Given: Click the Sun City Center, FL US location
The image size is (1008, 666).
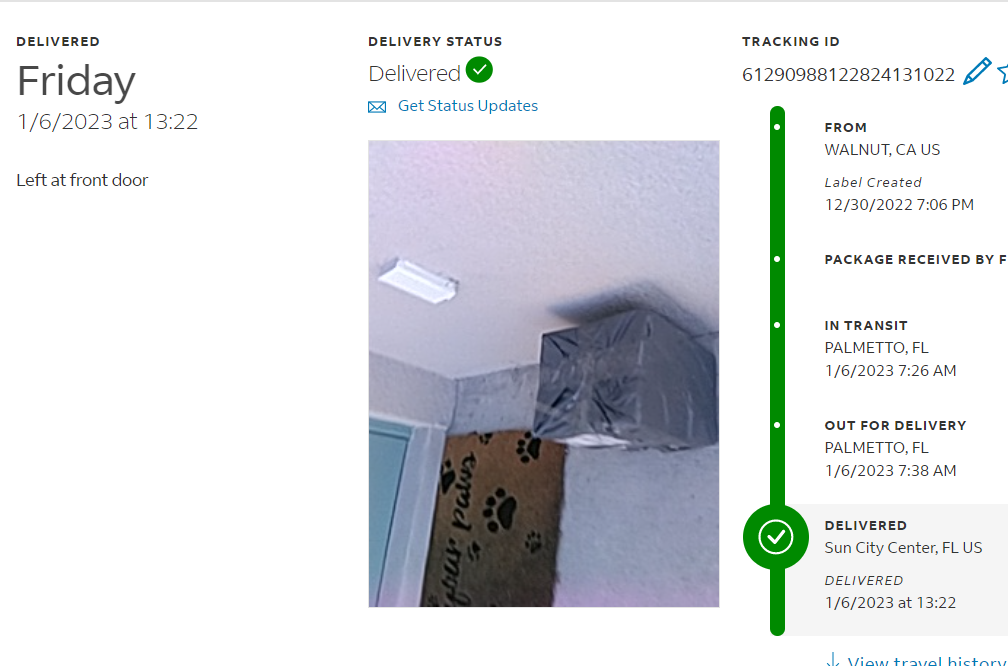Looking at the screenshot, I should (x=903, y=548).
